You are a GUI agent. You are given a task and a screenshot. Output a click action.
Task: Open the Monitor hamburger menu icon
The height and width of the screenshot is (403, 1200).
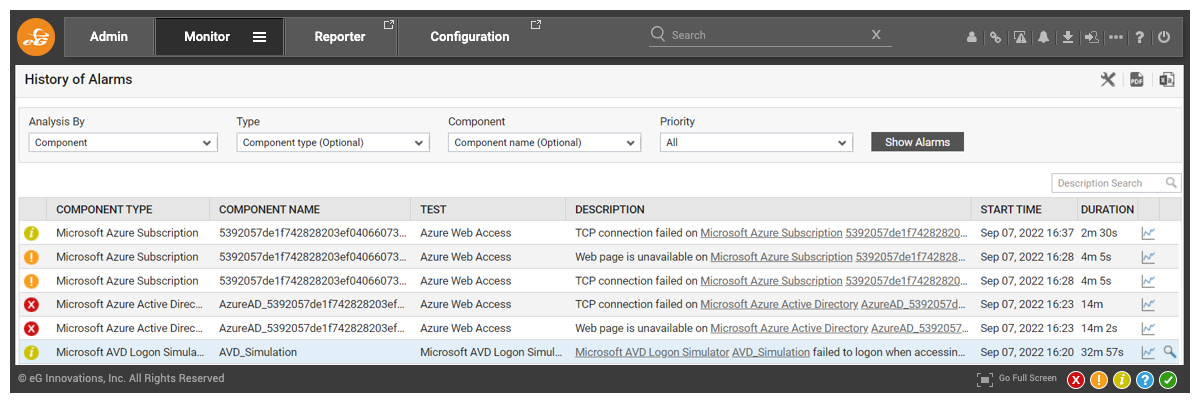[x=259, y=37]
